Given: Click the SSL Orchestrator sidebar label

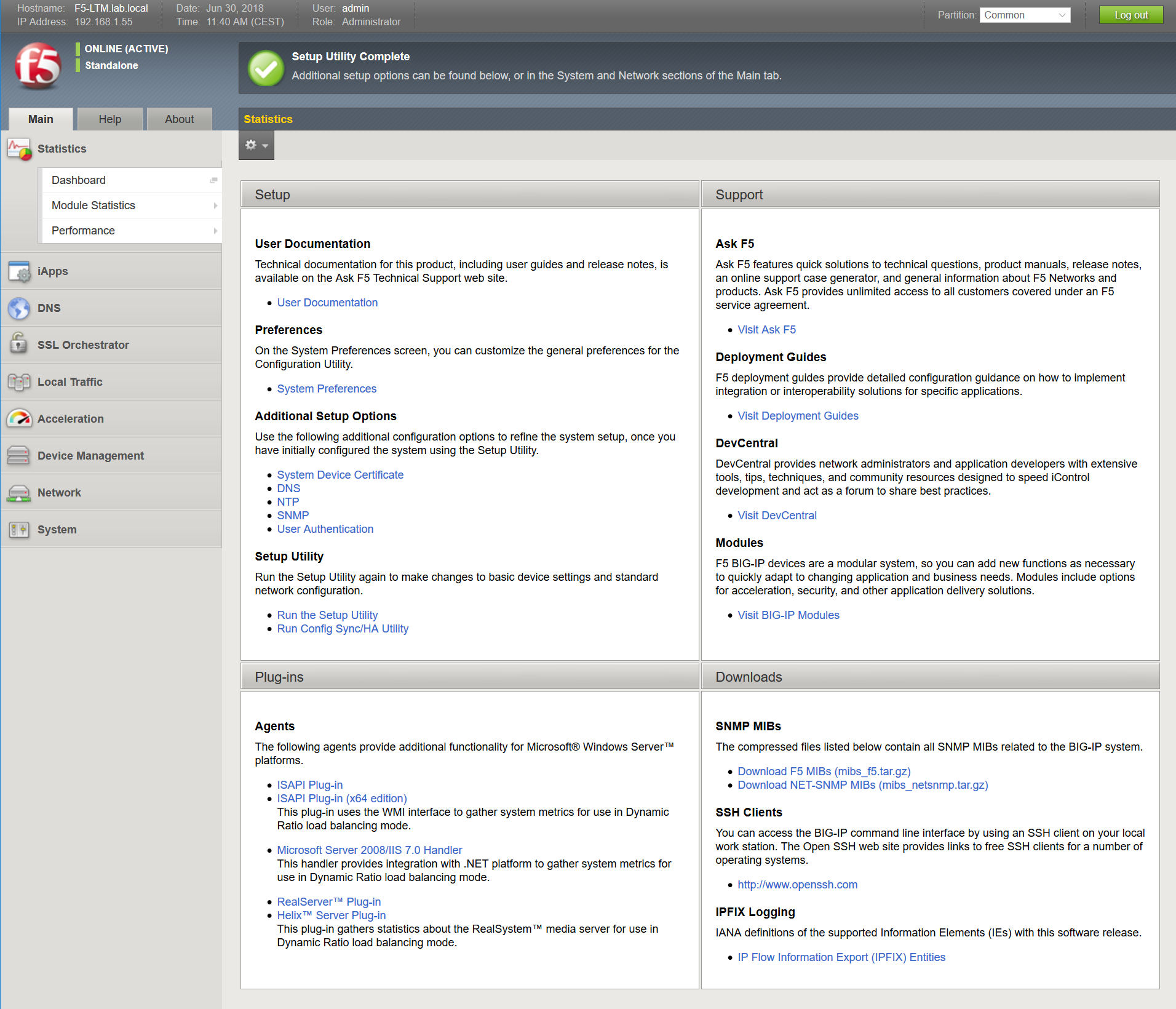Looking at the screenshot, I should click(x=83, y=345).
